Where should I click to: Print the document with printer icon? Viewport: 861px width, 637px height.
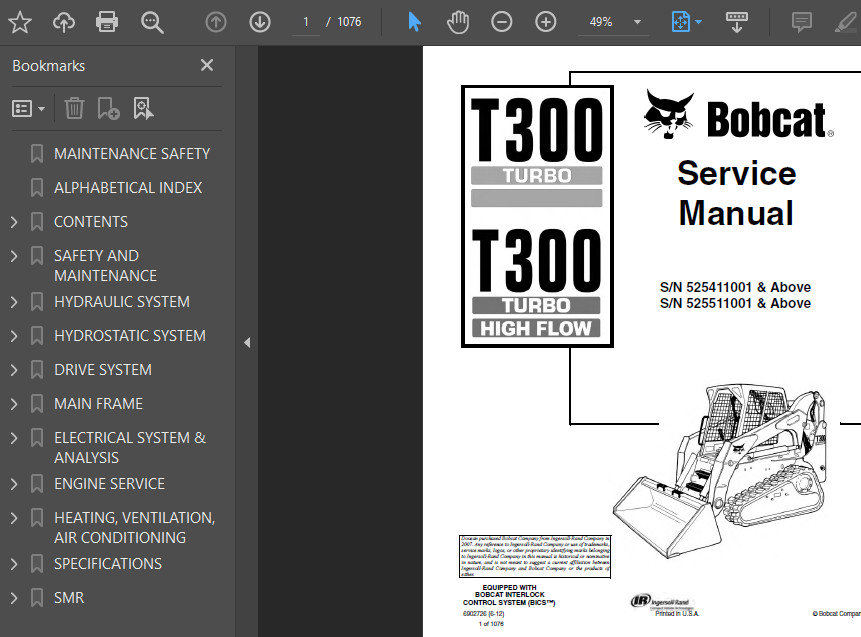pos(107,22)
